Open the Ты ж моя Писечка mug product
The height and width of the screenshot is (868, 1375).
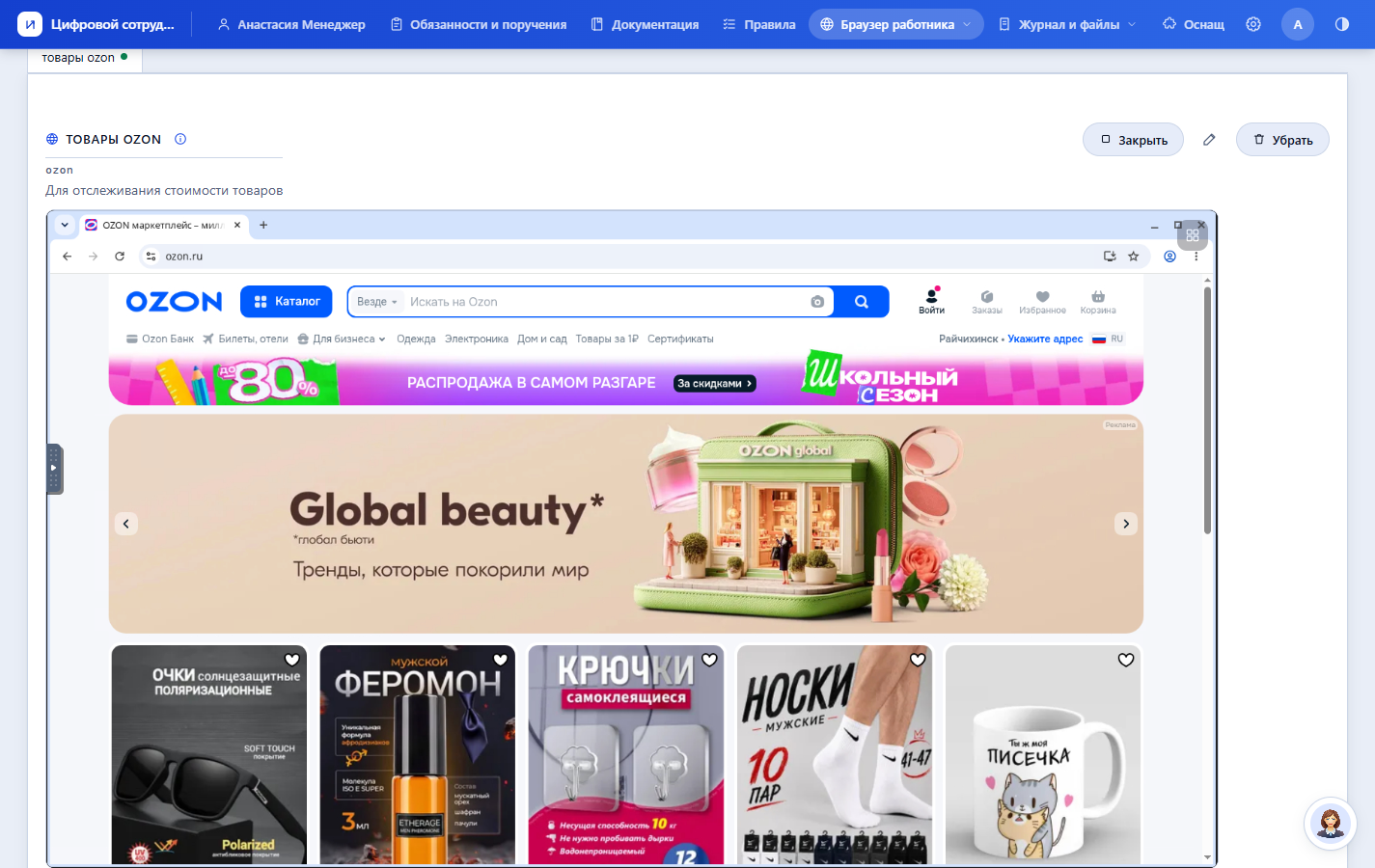click(x=1043, y=754)
